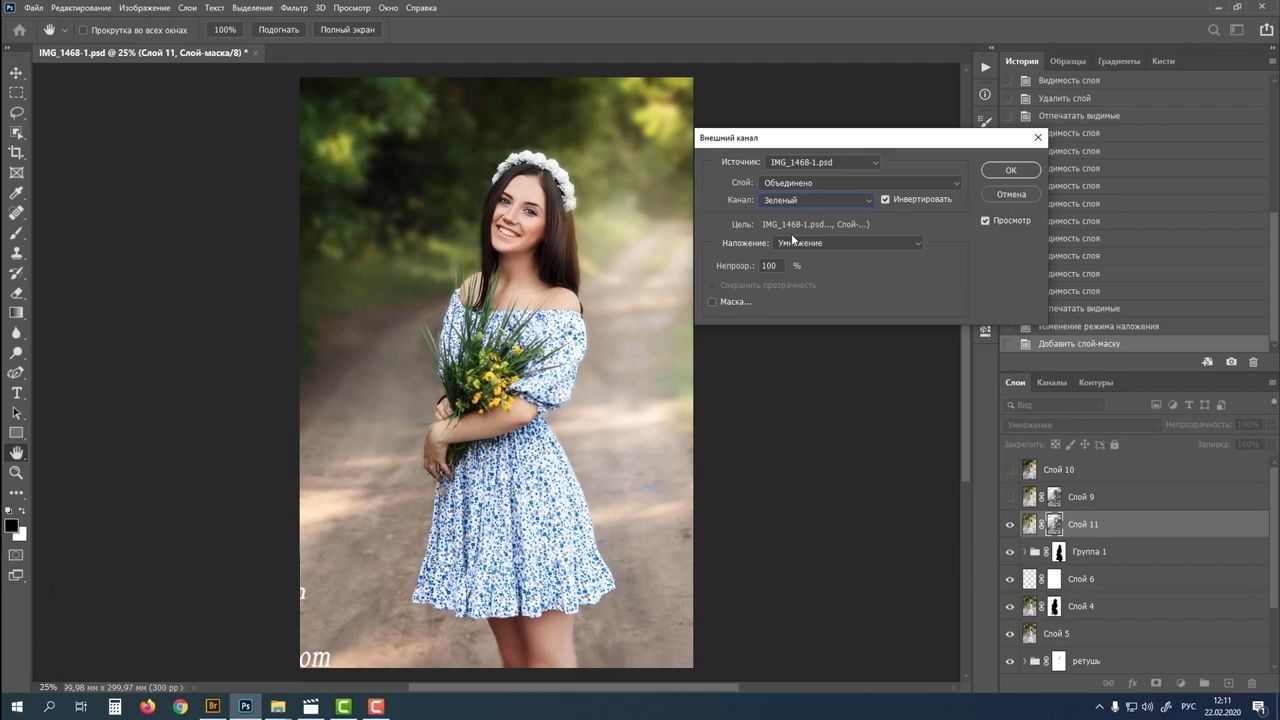Hide the Слой 5 layer
1280x720 pixels.
(x=1009, y=634)
